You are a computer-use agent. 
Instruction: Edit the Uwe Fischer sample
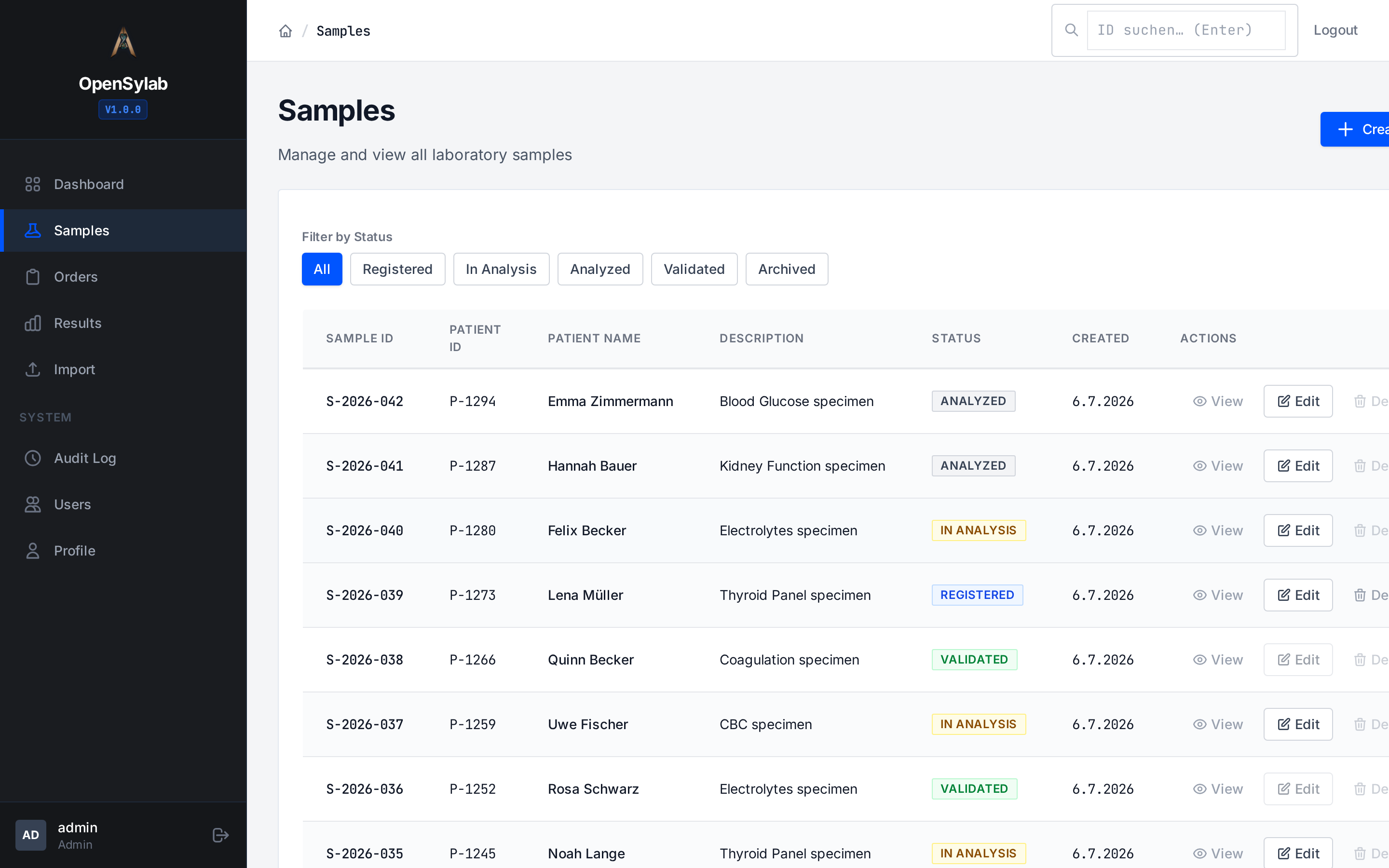click(1298, 724)
